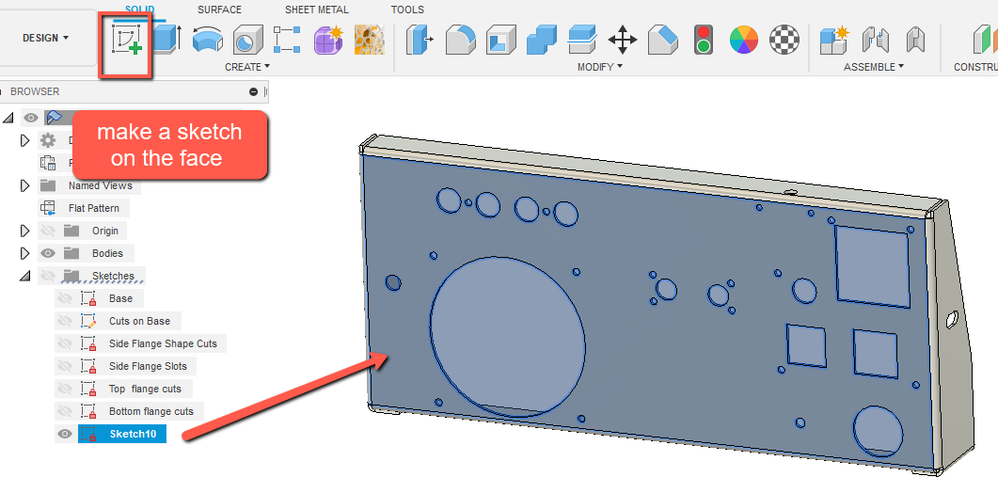
Task: Hide Sketch10 using its eye icon
Action: click(x=64, y=435)
